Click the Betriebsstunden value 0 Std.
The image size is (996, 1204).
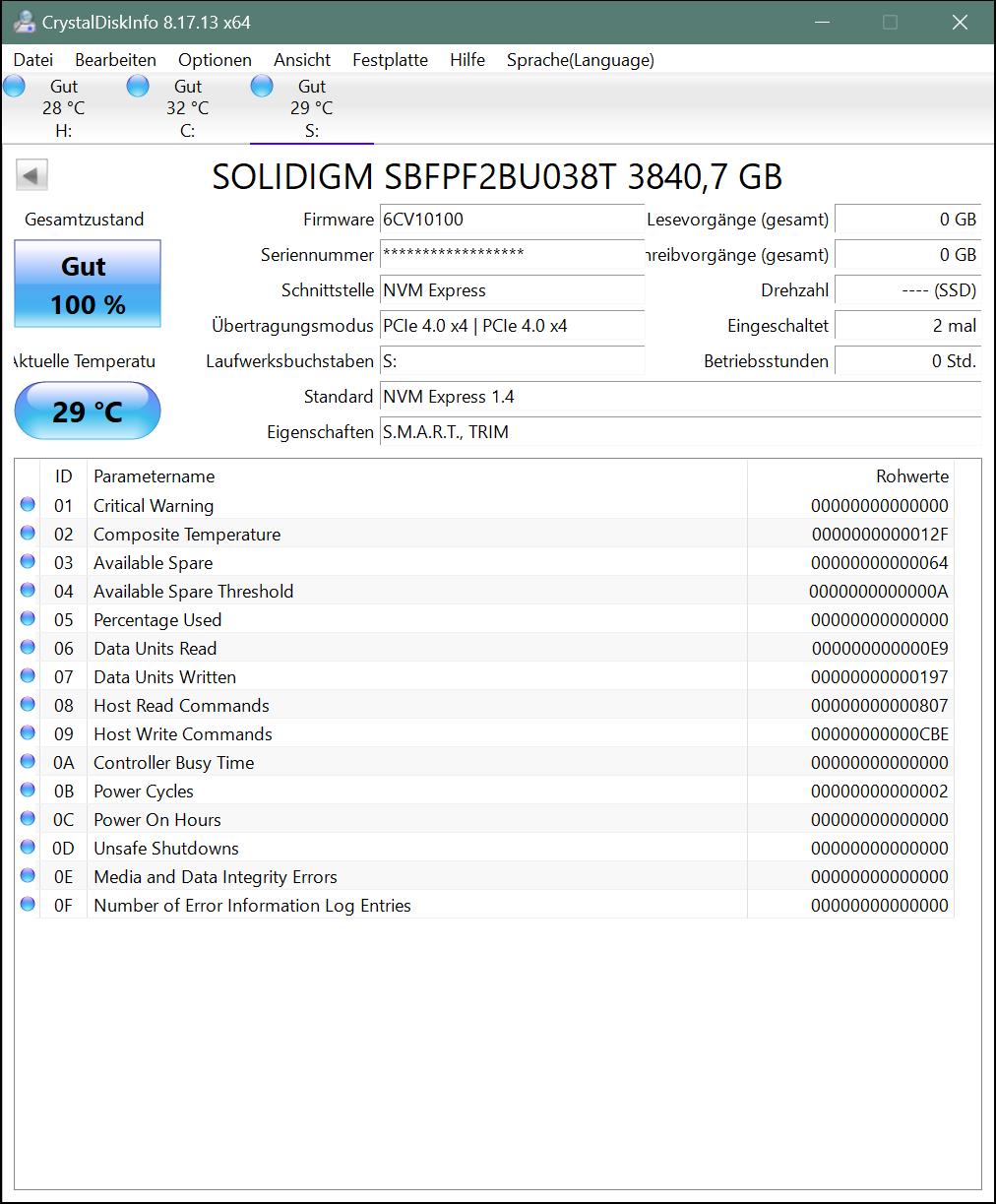(x=907, y=361)
